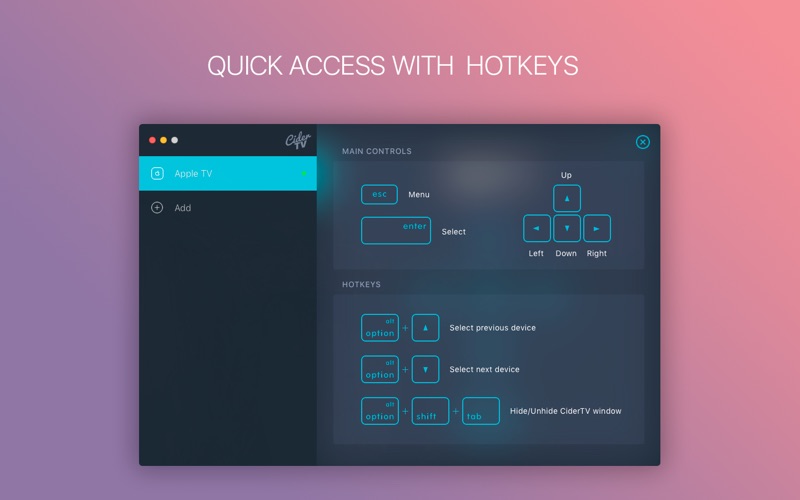Image resolution: width=800 pixels, height=500 pixels.
Task: Click the Add device plus icon
Action: (x=157, y=208)
